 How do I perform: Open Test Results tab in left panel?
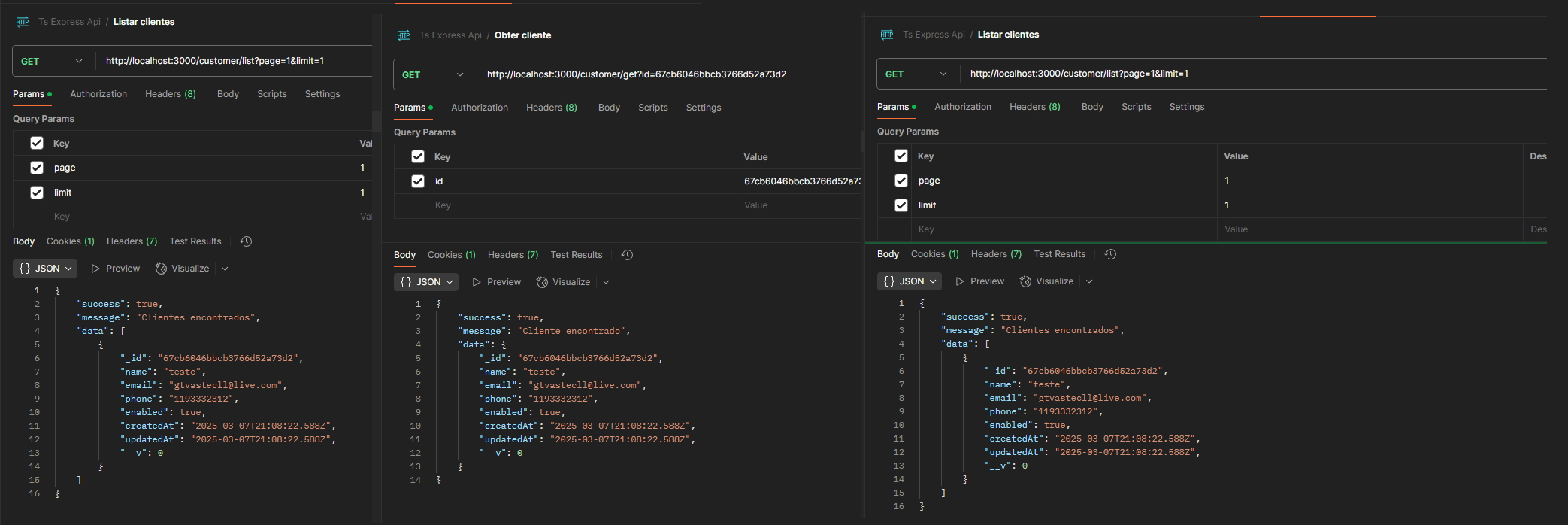click(195, 241)
